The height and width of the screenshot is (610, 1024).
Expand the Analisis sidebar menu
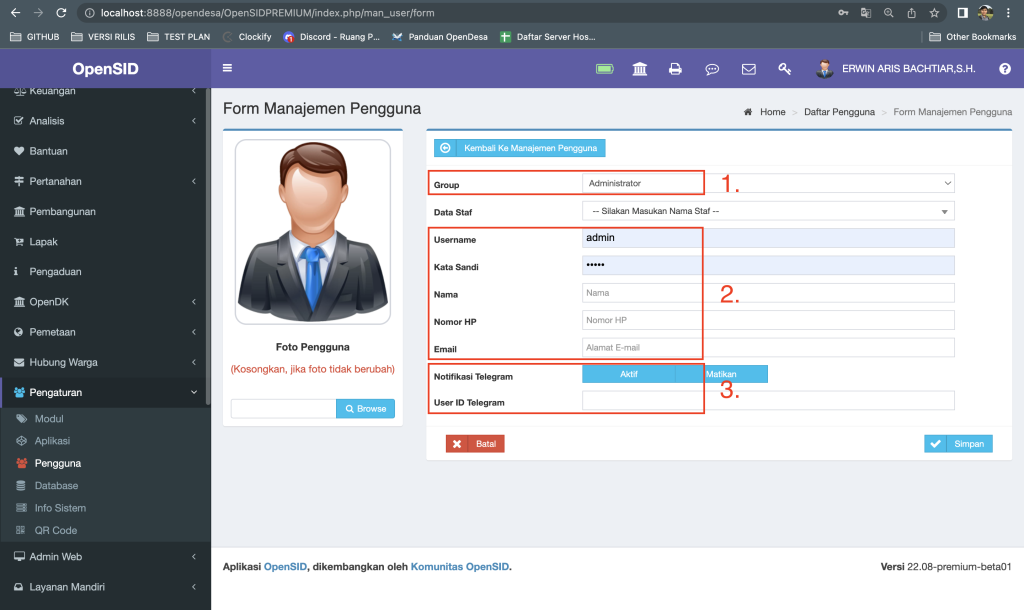coord(105,121)
